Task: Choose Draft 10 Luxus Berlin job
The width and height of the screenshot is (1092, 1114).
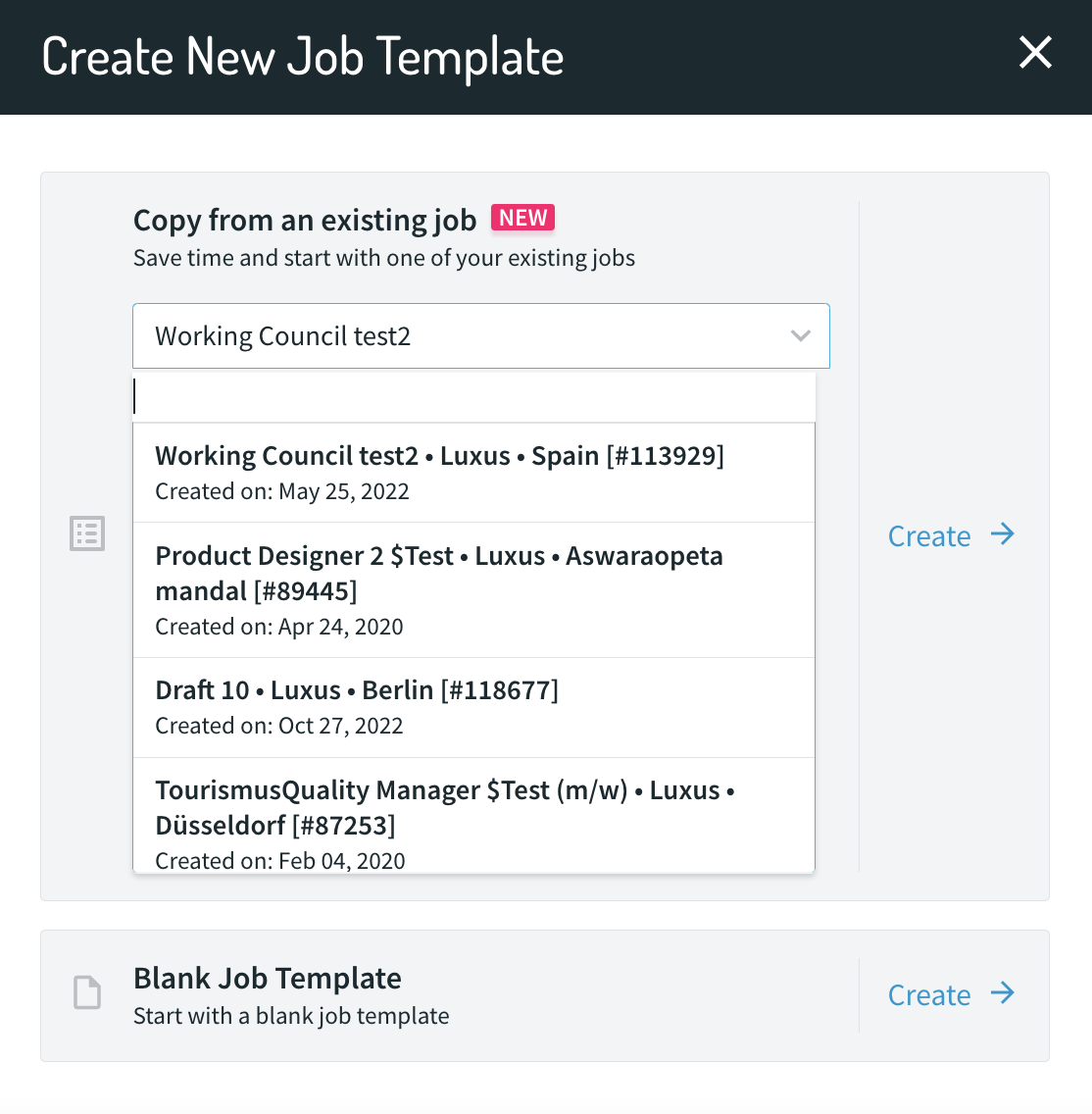Action: click(473, 708)
